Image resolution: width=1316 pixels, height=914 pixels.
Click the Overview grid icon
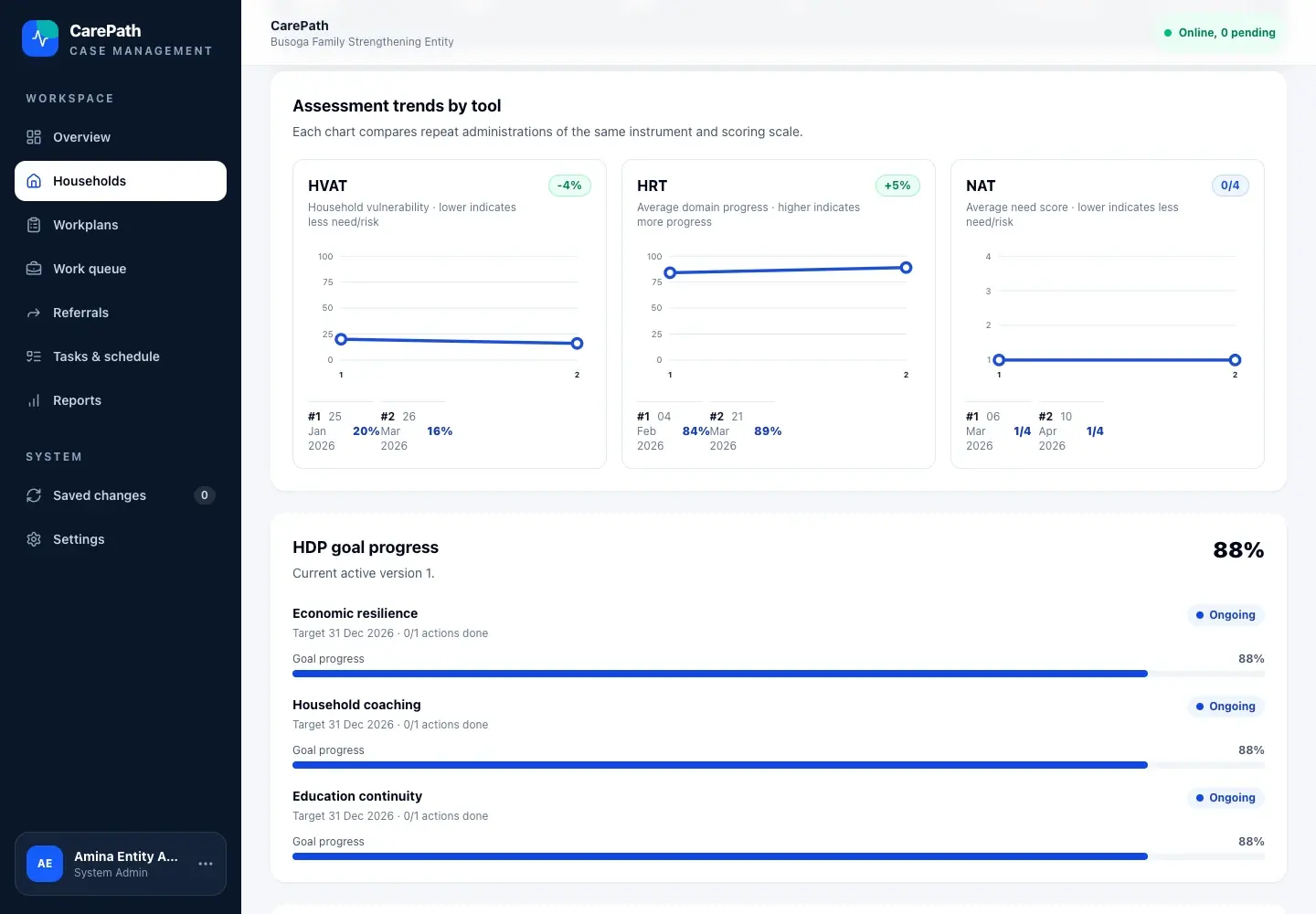[34, 137]
